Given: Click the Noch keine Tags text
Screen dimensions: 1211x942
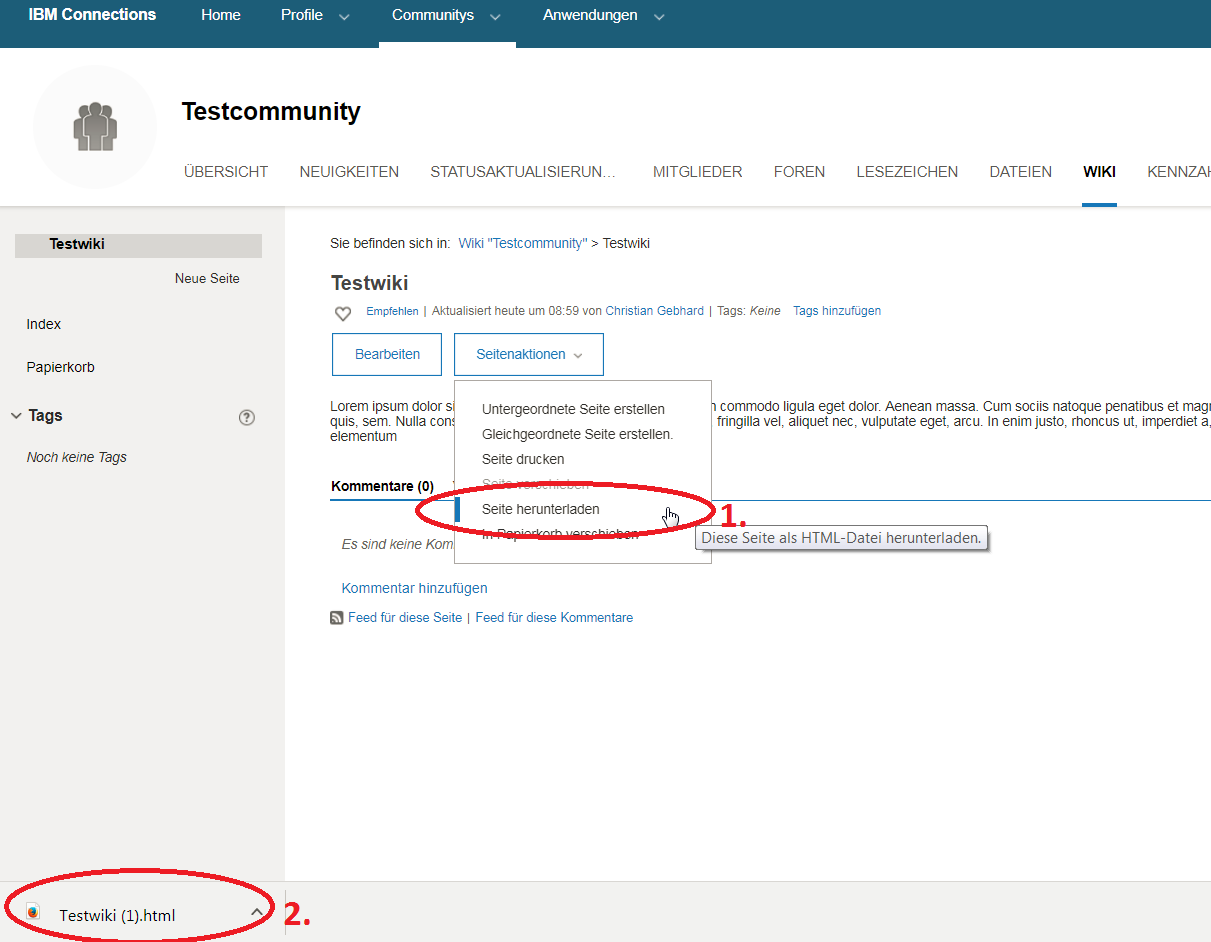Looking at the screenshot, I should (x=77, y=457).
